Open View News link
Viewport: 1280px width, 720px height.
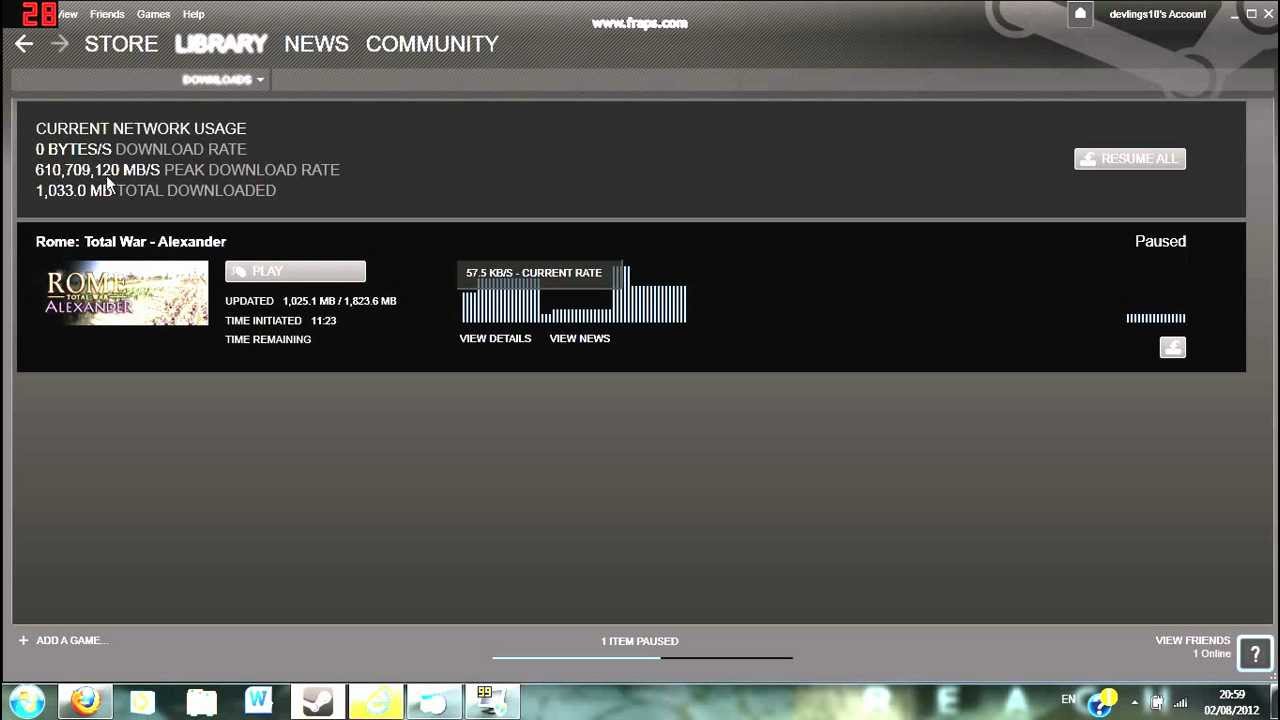coord(579,338)
